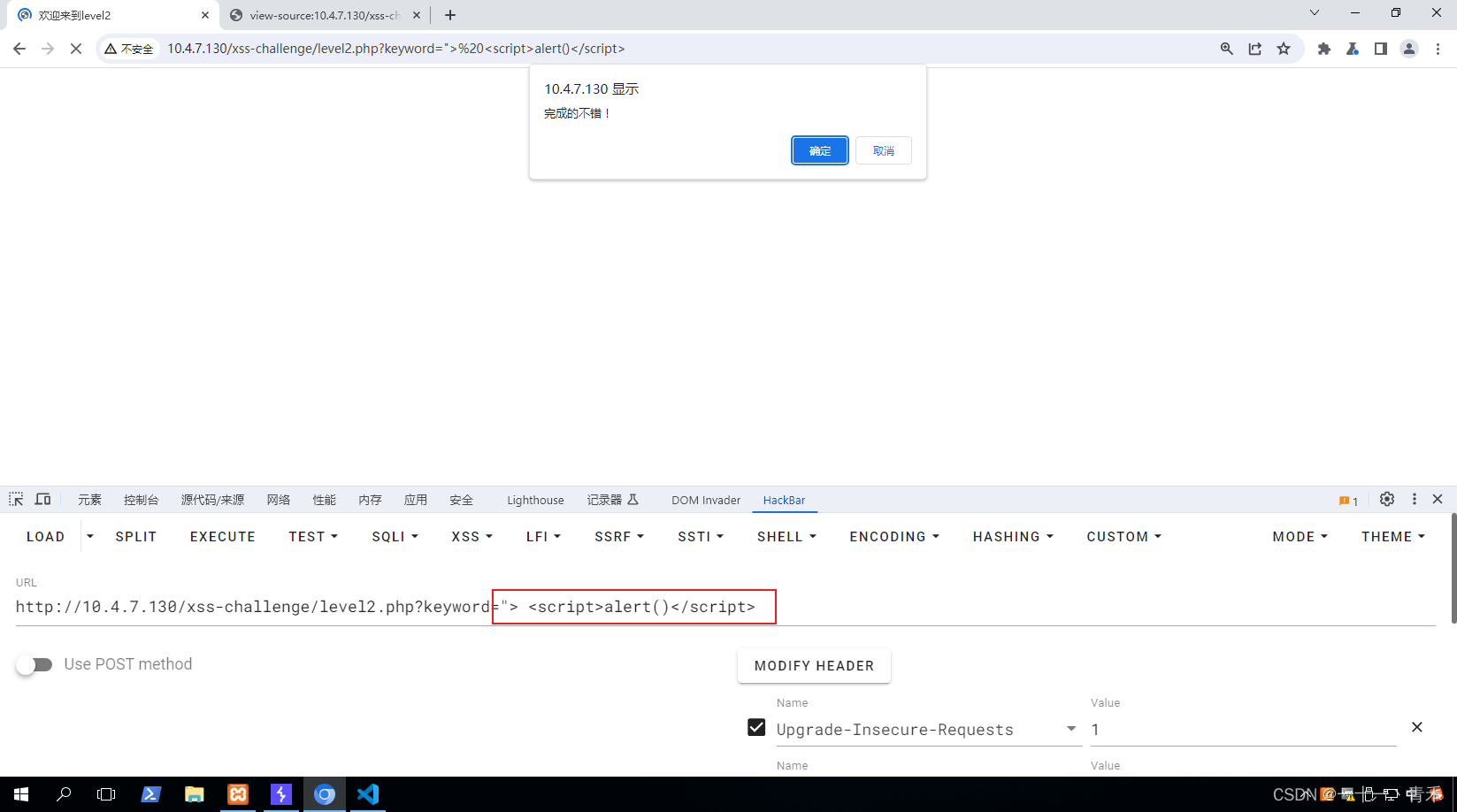Viewport: 1457px width, 812px height.
Task: Remove the Upgrade-Insecure-Requests header row
Action: pyautogui.click(x=1416, y=727)
